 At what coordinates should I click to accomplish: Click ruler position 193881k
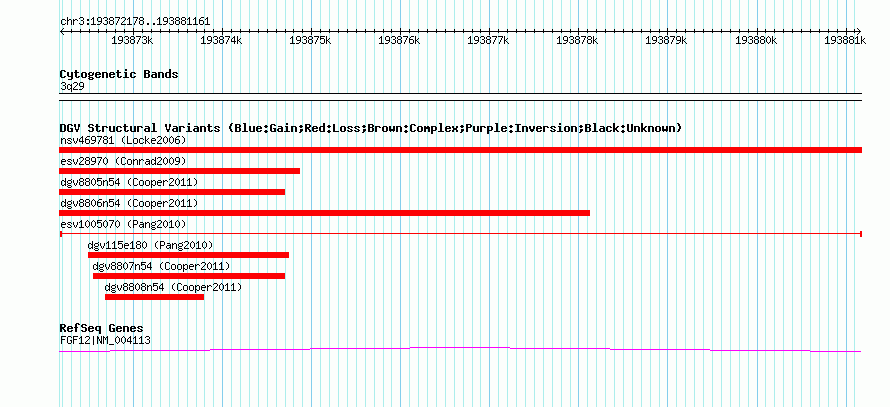tap(845, 40)
